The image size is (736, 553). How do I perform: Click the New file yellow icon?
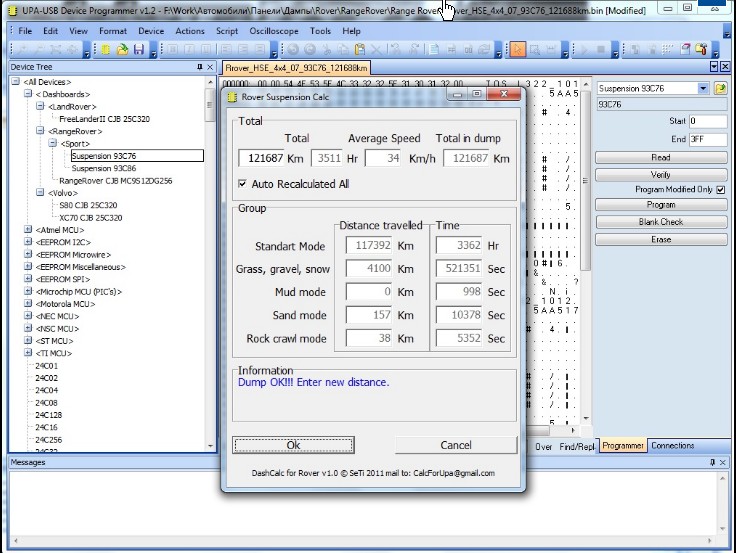point(106,49)
